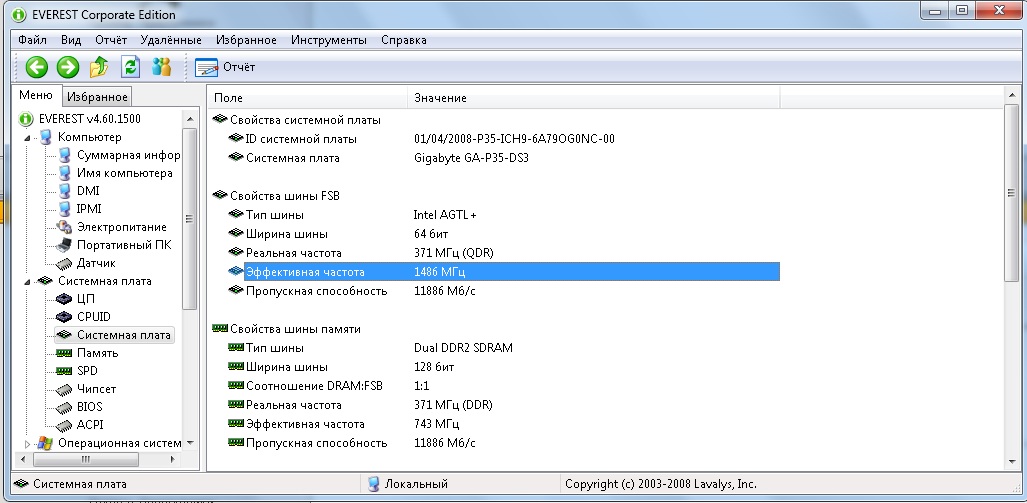Switch to the Избранное tab
The width and height of the screenshot is (1027, 503).
97,97
